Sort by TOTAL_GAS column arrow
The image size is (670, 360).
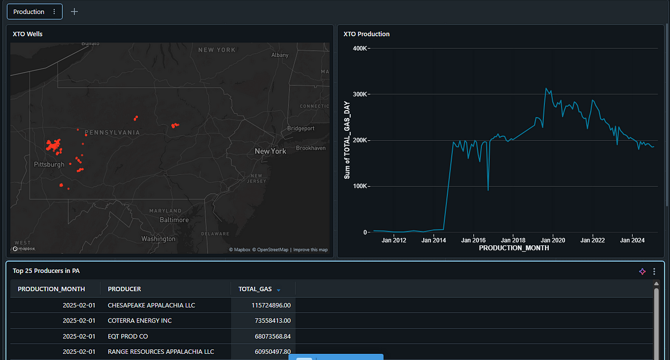(x=279, y=290)
